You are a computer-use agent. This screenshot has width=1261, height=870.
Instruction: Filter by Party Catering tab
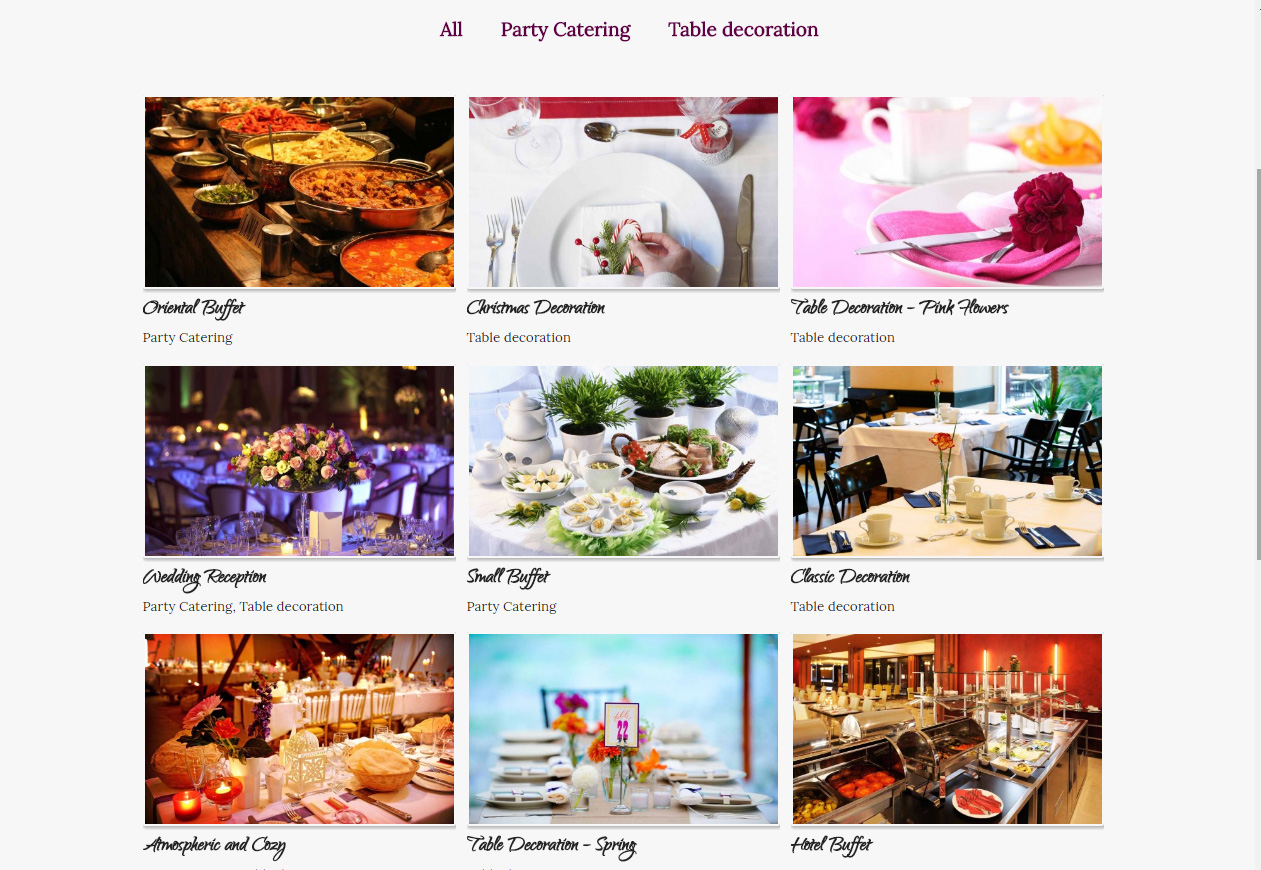click(x=565, y=31)
